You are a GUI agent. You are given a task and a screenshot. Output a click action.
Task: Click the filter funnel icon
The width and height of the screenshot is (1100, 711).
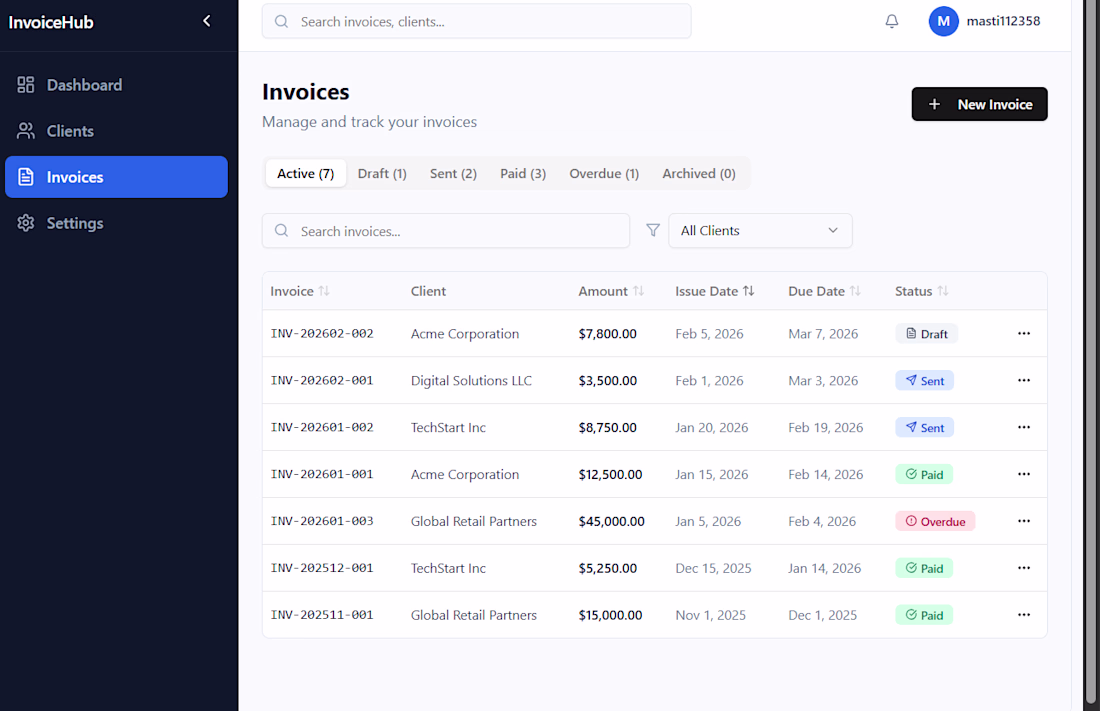point(652,230)
